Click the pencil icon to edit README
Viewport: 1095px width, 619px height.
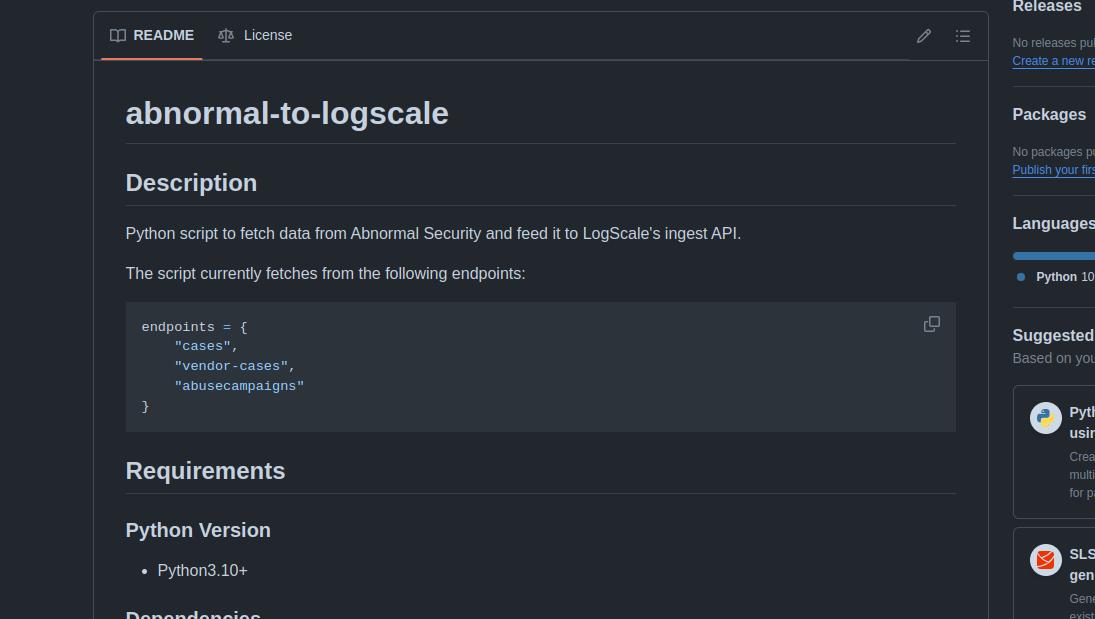[924, 36]
